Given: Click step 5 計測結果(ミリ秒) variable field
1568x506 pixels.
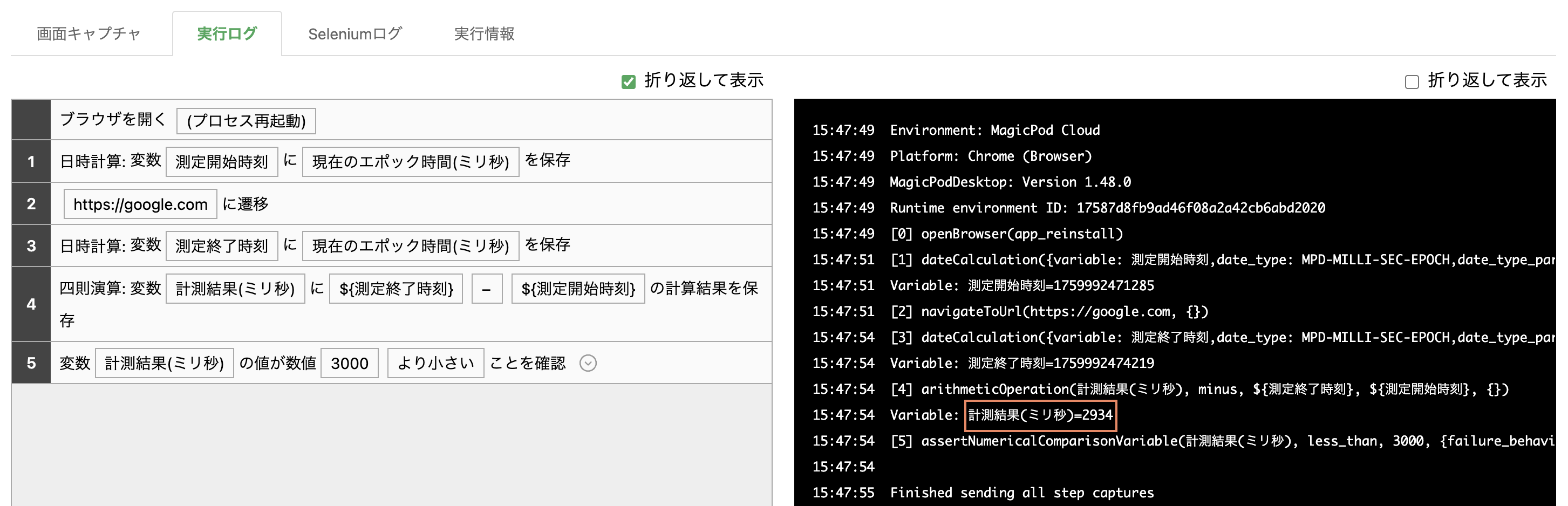Looking at the screenshot, I should coord(165,364).
